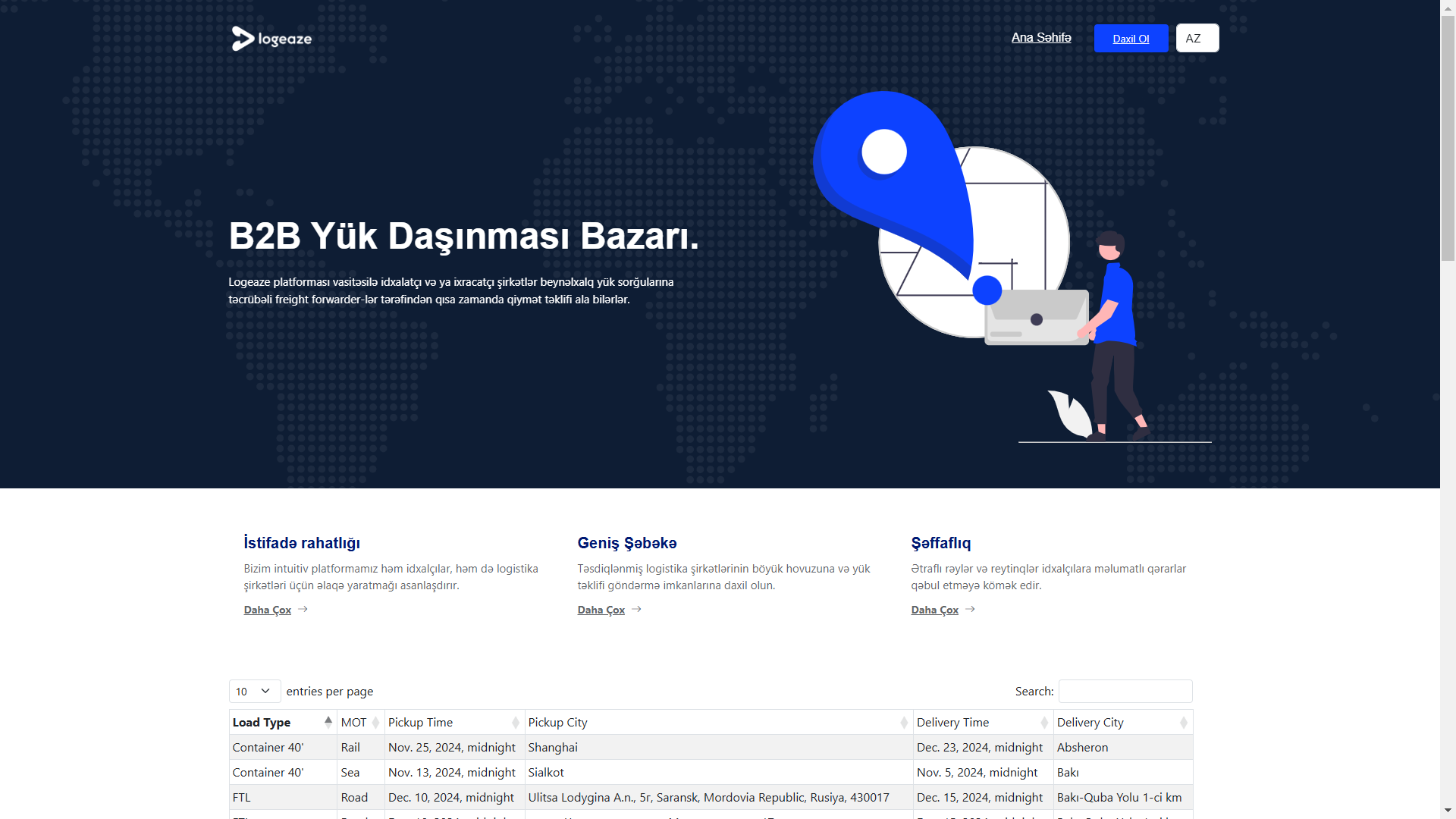
Task: Open the entries per page dropdown
Action: (254, 691)
